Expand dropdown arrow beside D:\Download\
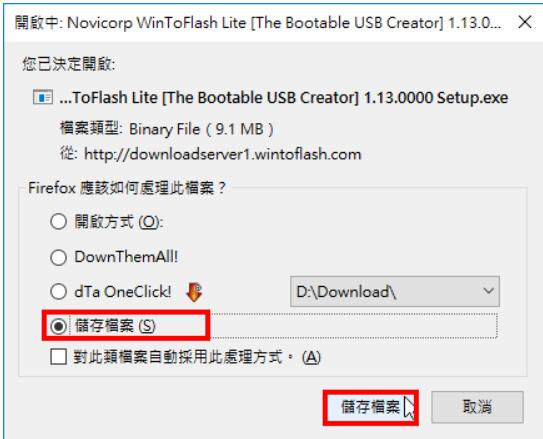Viewport: 543px width, 439px height. point(488,291)
